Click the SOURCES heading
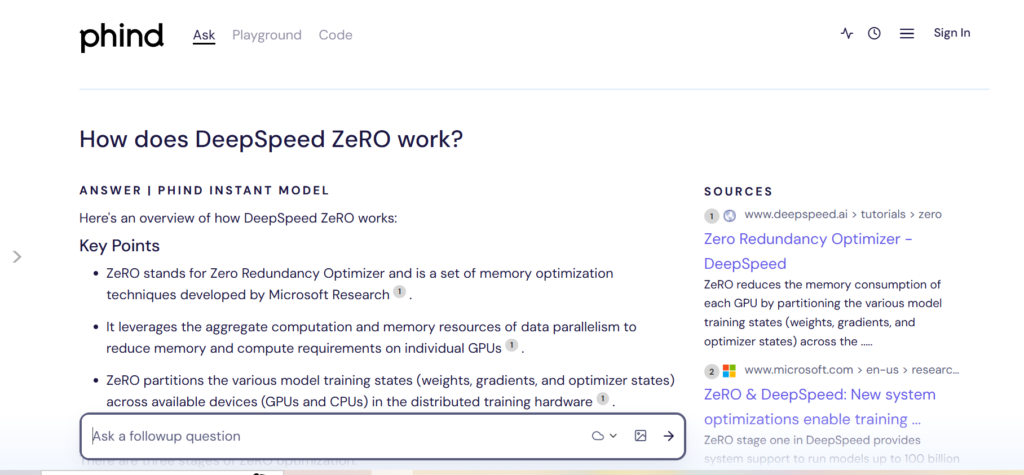The width and height of the screenshot is (1024, 475). click(739, 191)
